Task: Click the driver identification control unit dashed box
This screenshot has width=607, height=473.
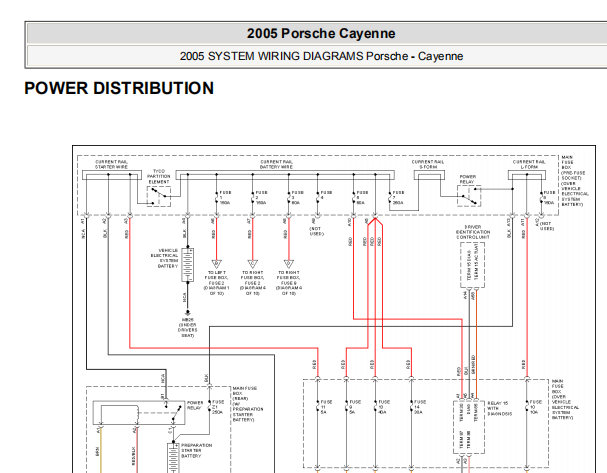Action: [472, 265]
